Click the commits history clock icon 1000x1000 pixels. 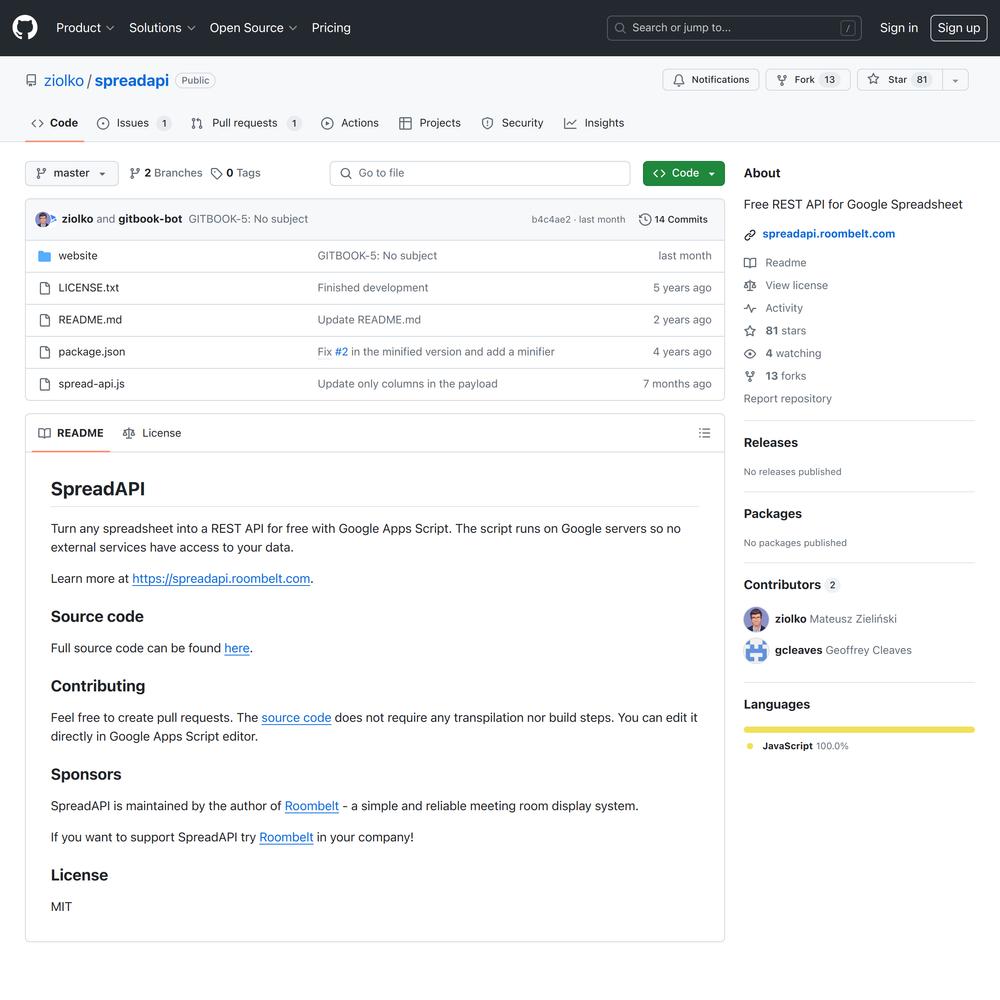(645, 219)
